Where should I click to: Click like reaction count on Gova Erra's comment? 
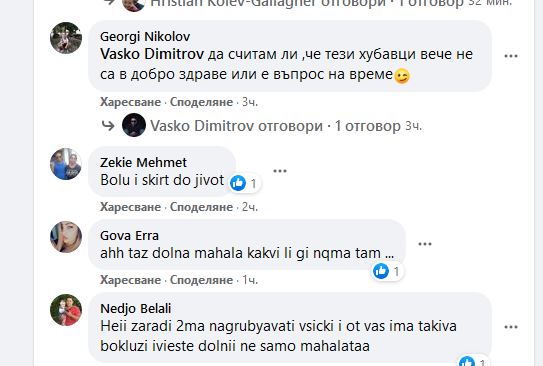tap(388, 271)
